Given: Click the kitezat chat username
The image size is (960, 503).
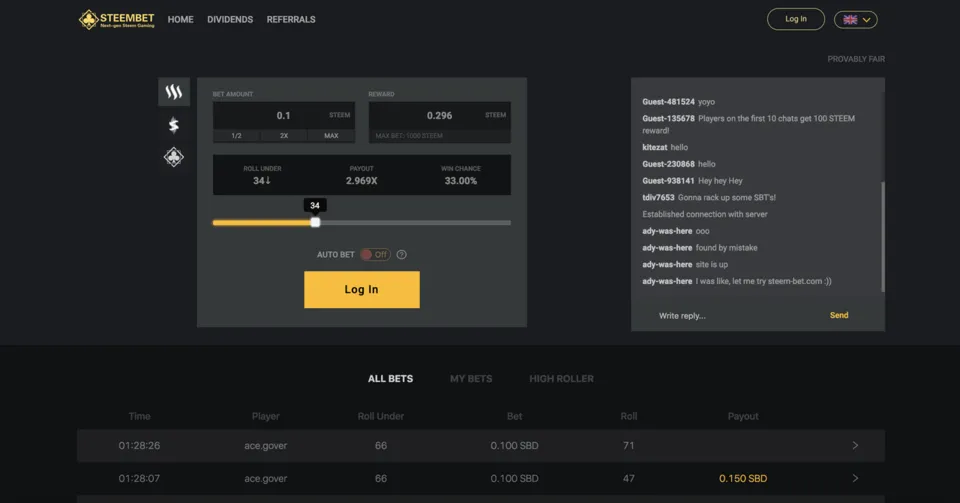Looking at the screenshot, I should pos(654,147).
